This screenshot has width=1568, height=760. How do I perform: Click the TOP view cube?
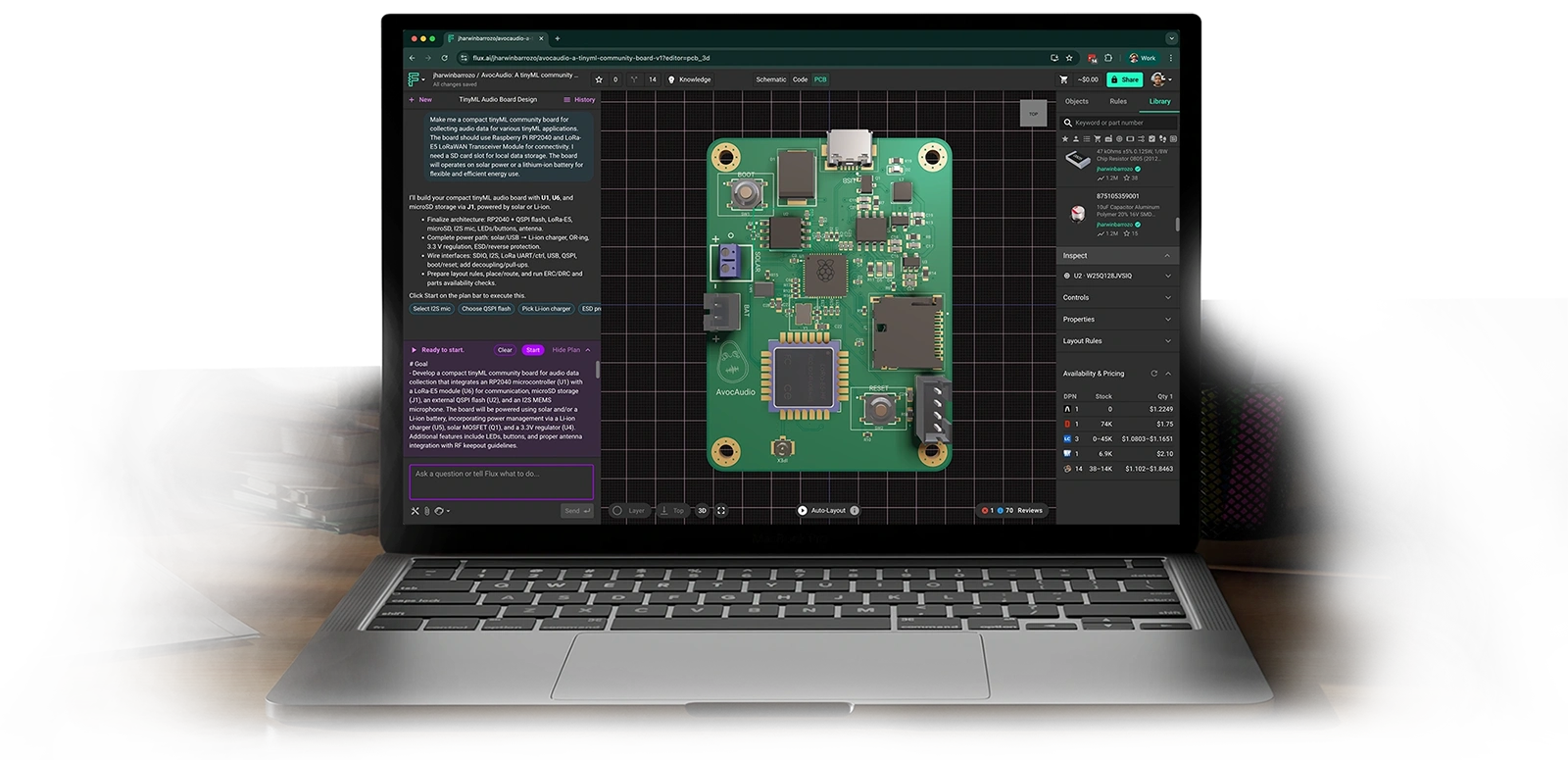coord(1033,114)
